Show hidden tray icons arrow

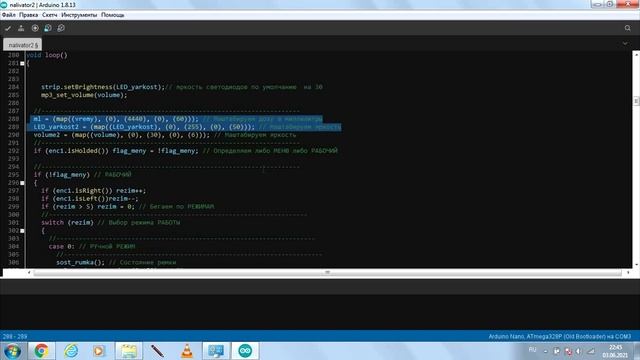(x=545, y=351)
